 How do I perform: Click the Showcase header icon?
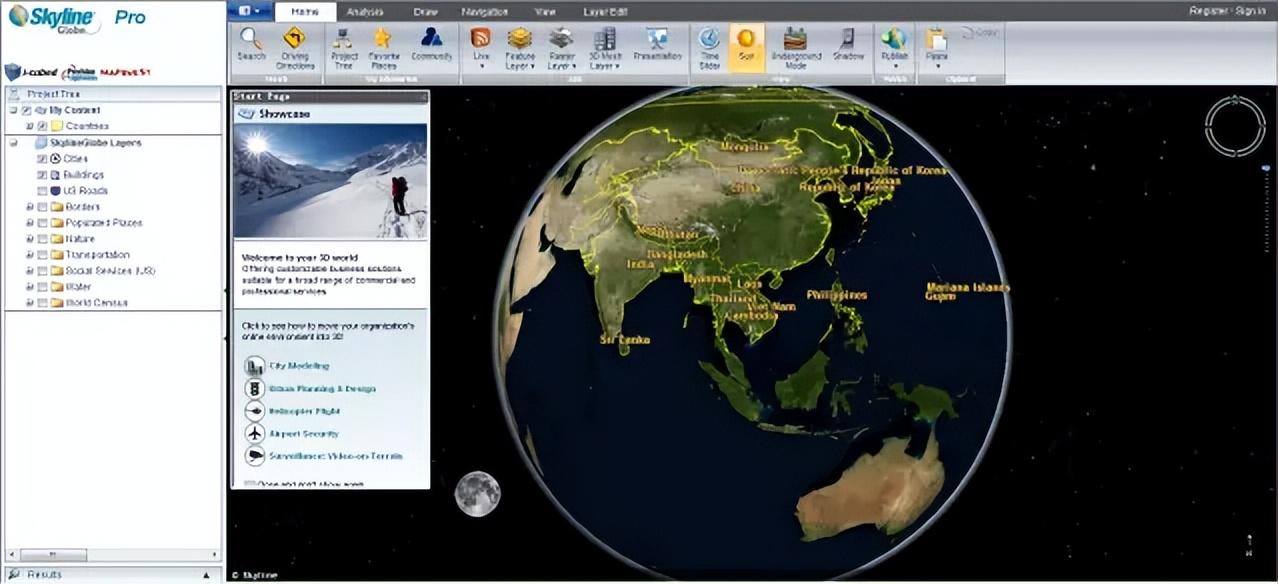[x=246, y=113]
